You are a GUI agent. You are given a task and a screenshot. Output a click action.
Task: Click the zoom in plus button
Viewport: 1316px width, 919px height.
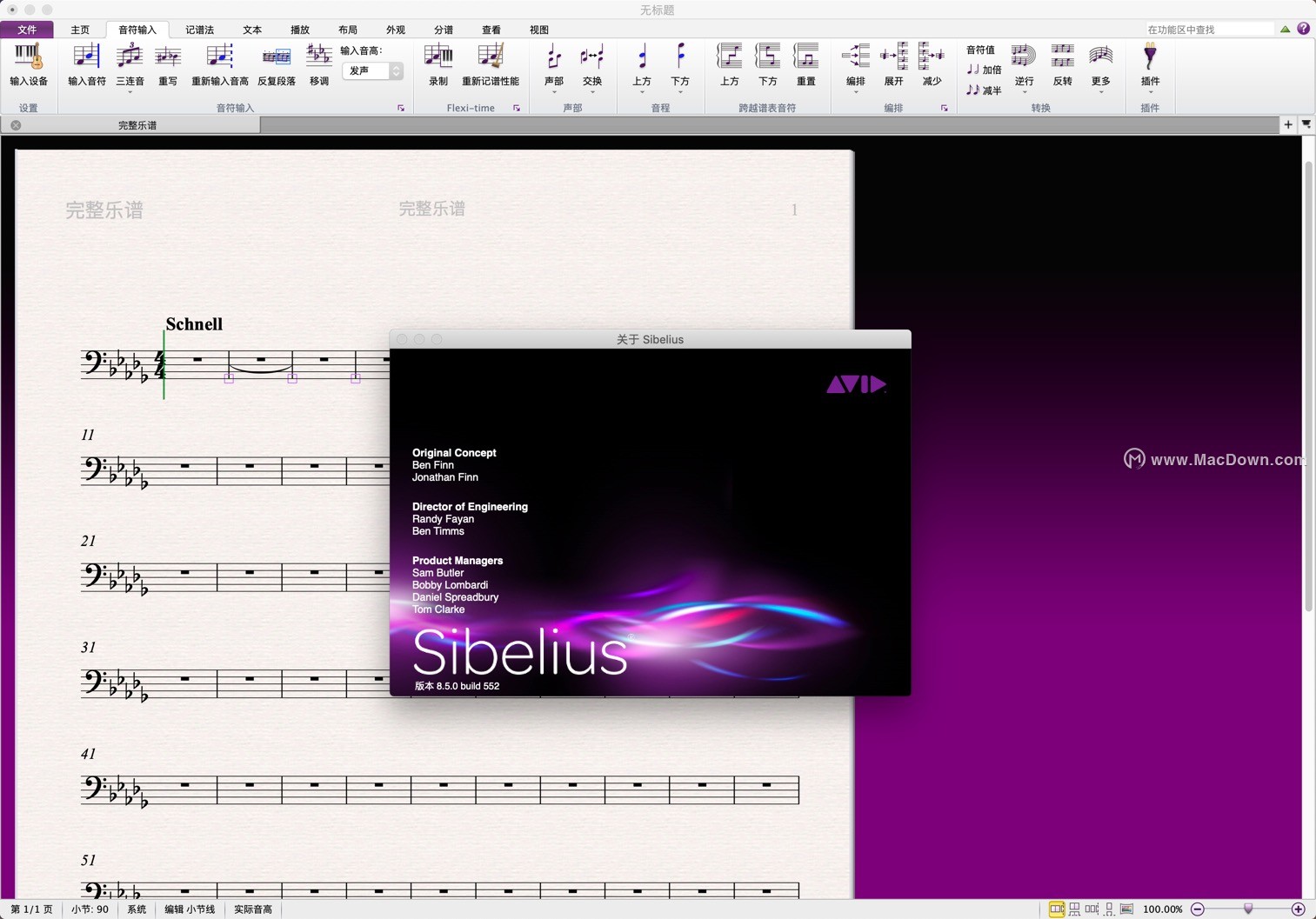point(1299,909)
